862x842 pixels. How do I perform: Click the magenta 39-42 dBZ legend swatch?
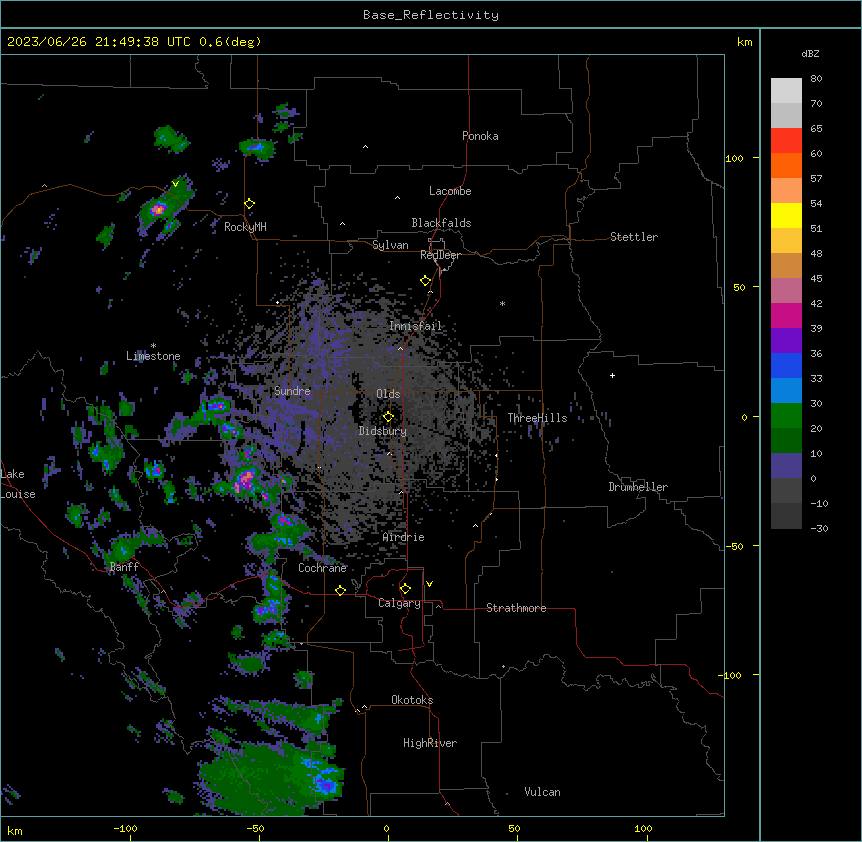point(786,315)
